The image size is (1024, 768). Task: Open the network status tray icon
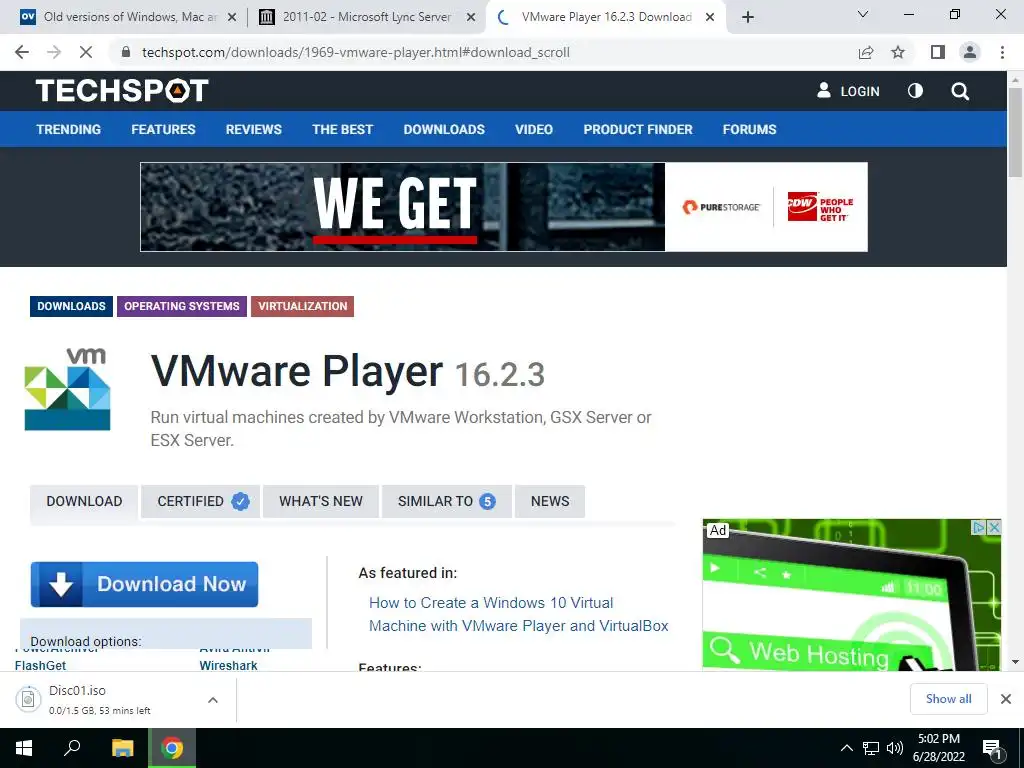click(x=871, y=748)
